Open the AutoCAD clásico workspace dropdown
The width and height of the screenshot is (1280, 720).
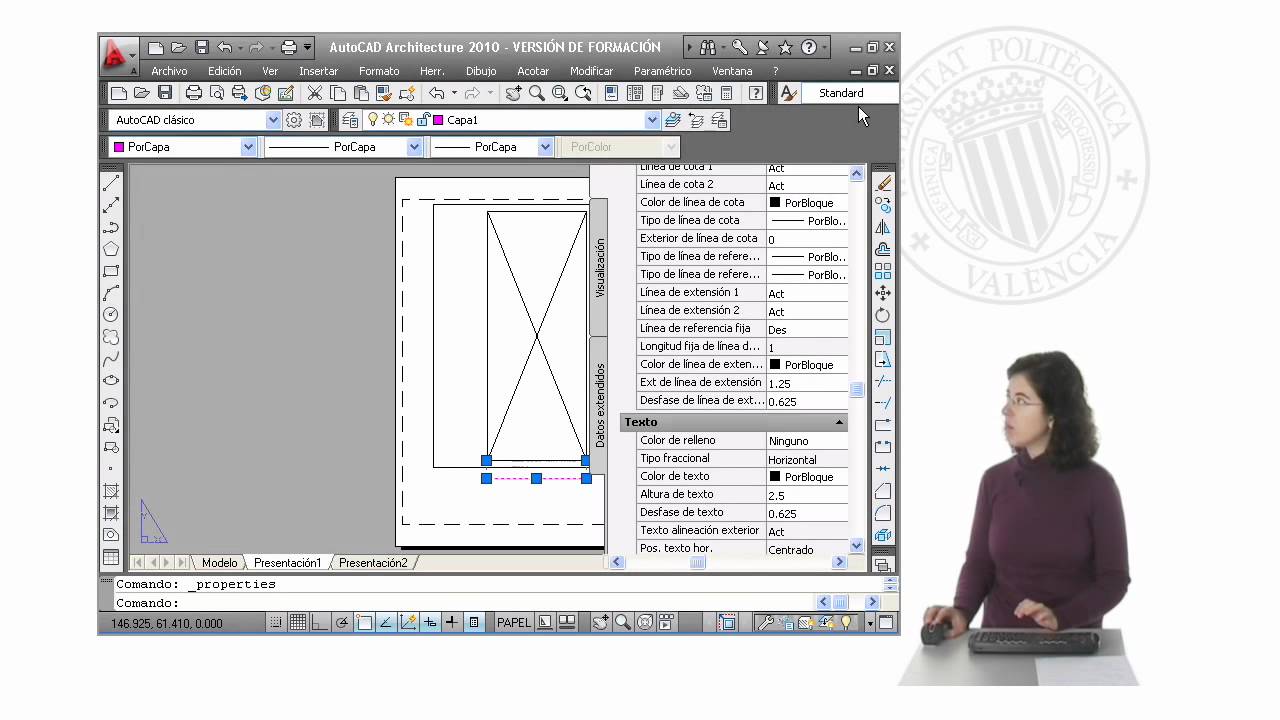(273, 120)
